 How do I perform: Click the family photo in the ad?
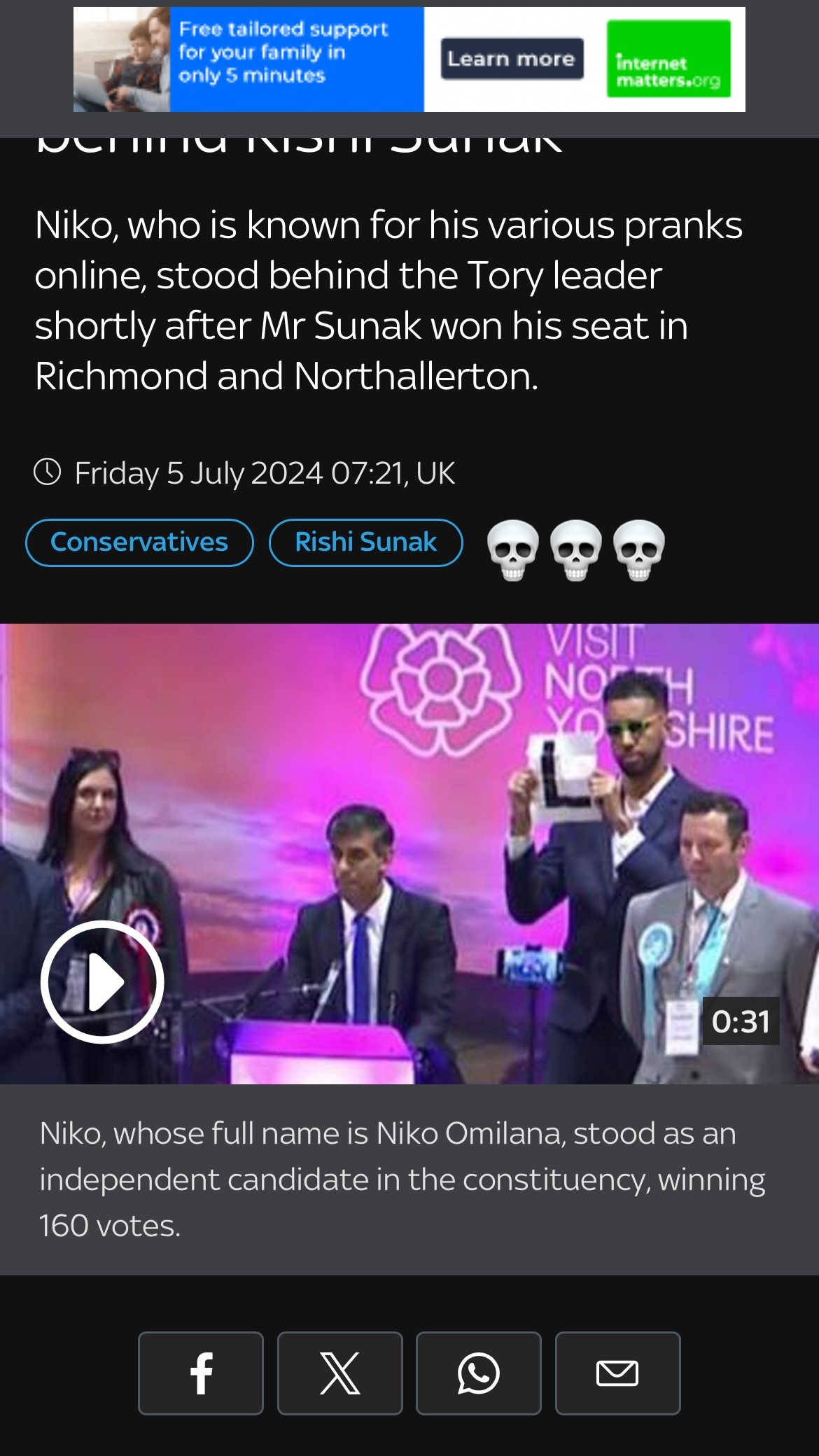122,59
